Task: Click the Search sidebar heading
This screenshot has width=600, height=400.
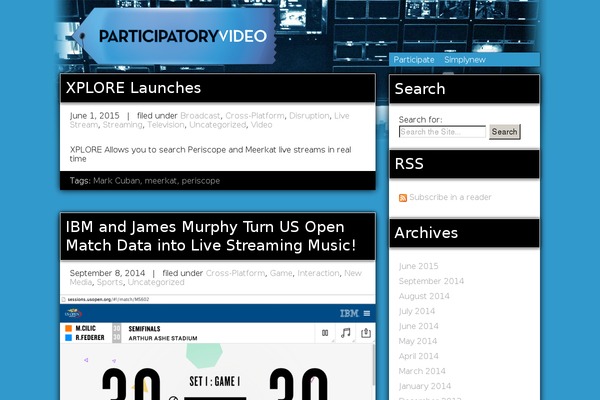Action: coord(420,88)
